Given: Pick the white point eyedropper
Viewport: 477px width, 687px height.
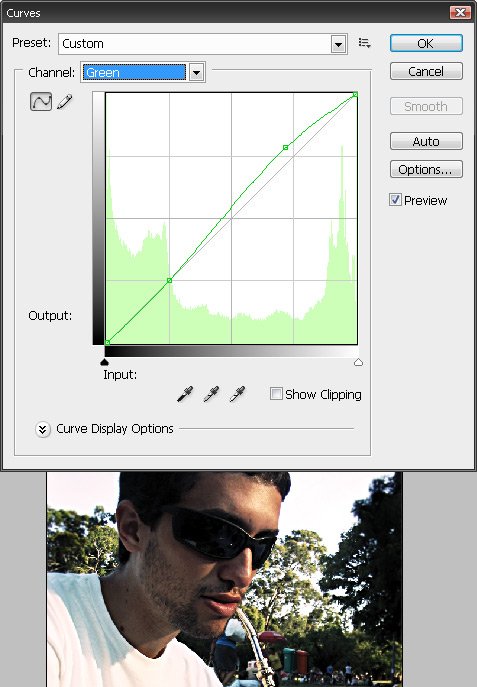Looking at the screenshot, I should (x=237, y=394).
